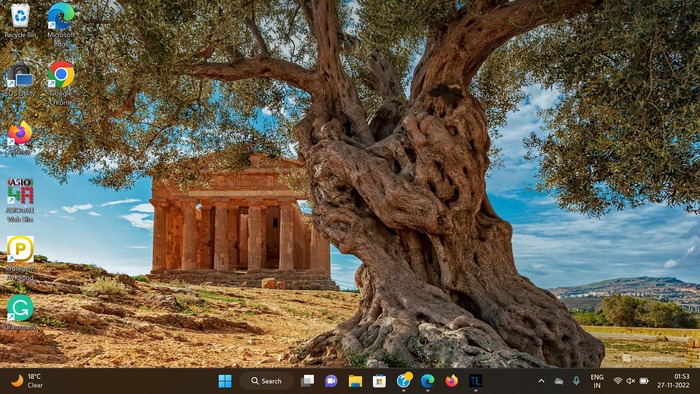Open Wi-Fi network quick settings

tap(618, 381)
